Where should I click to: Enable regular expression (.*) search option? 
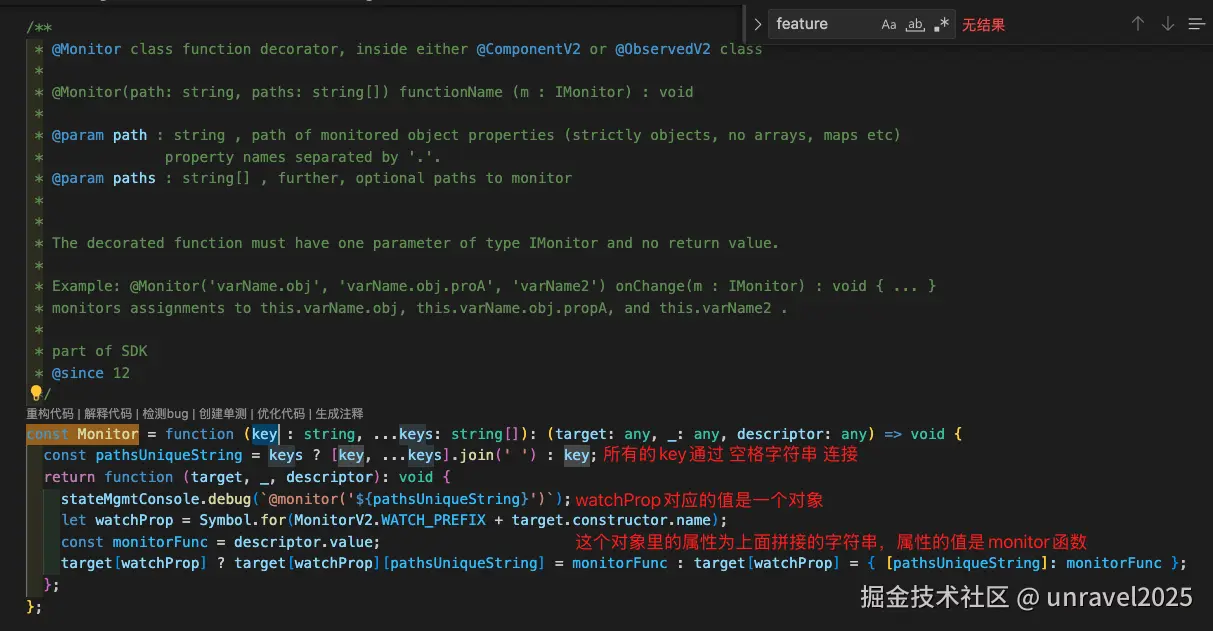coord(941,25)
